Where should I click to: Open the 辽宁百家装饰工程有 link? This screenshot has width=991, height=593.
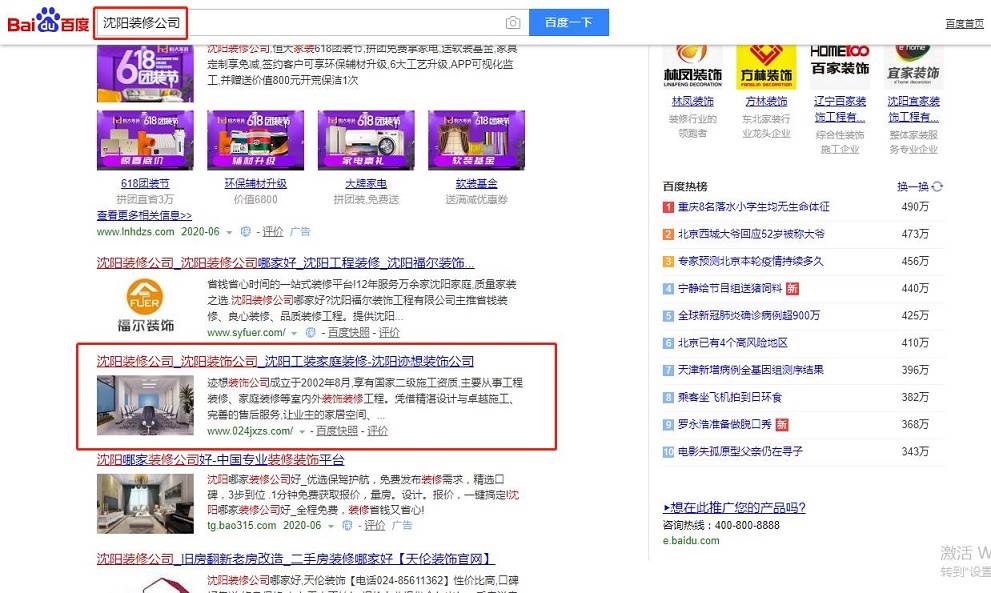coord(840,109)
